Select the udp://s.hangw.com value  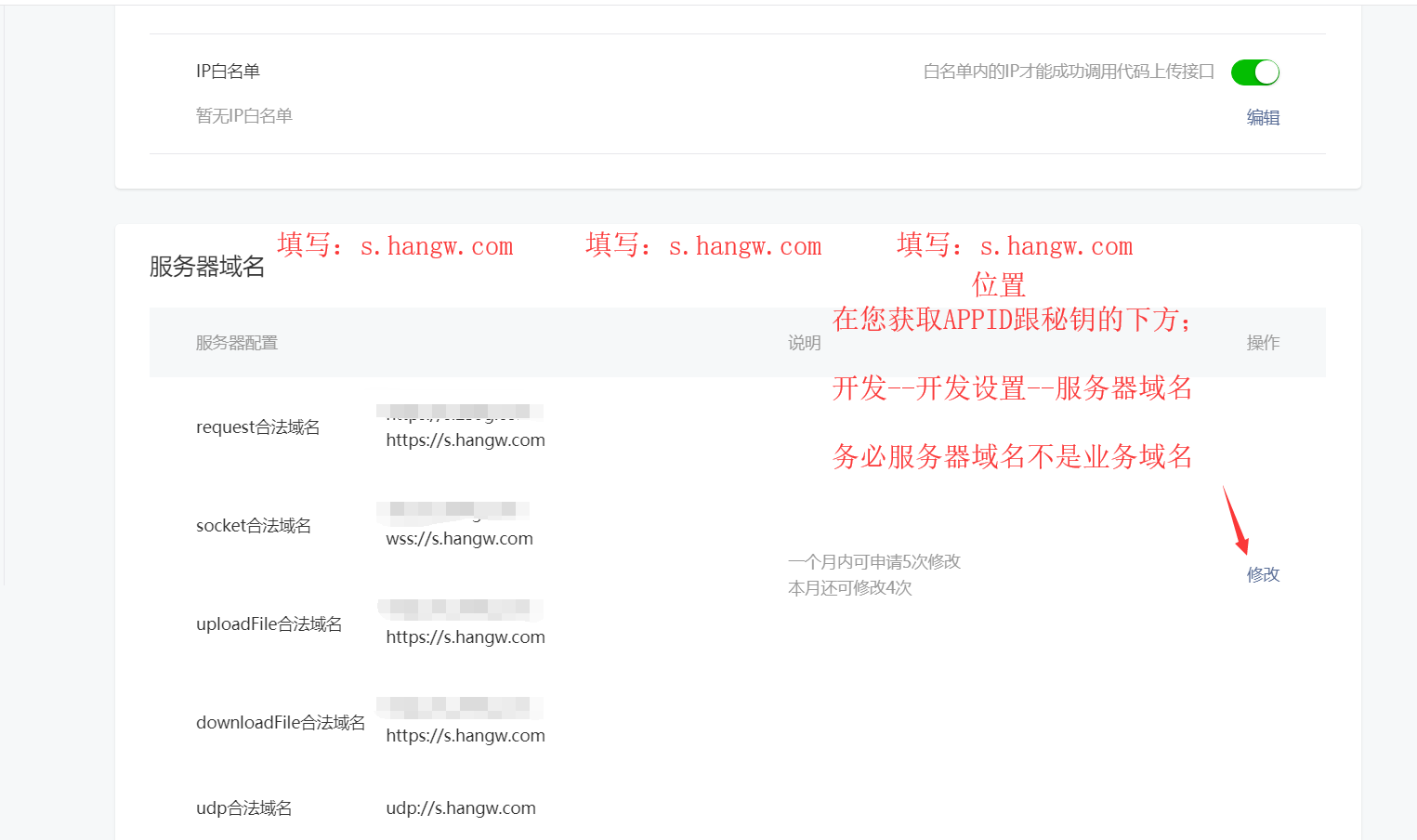[461, 808]
